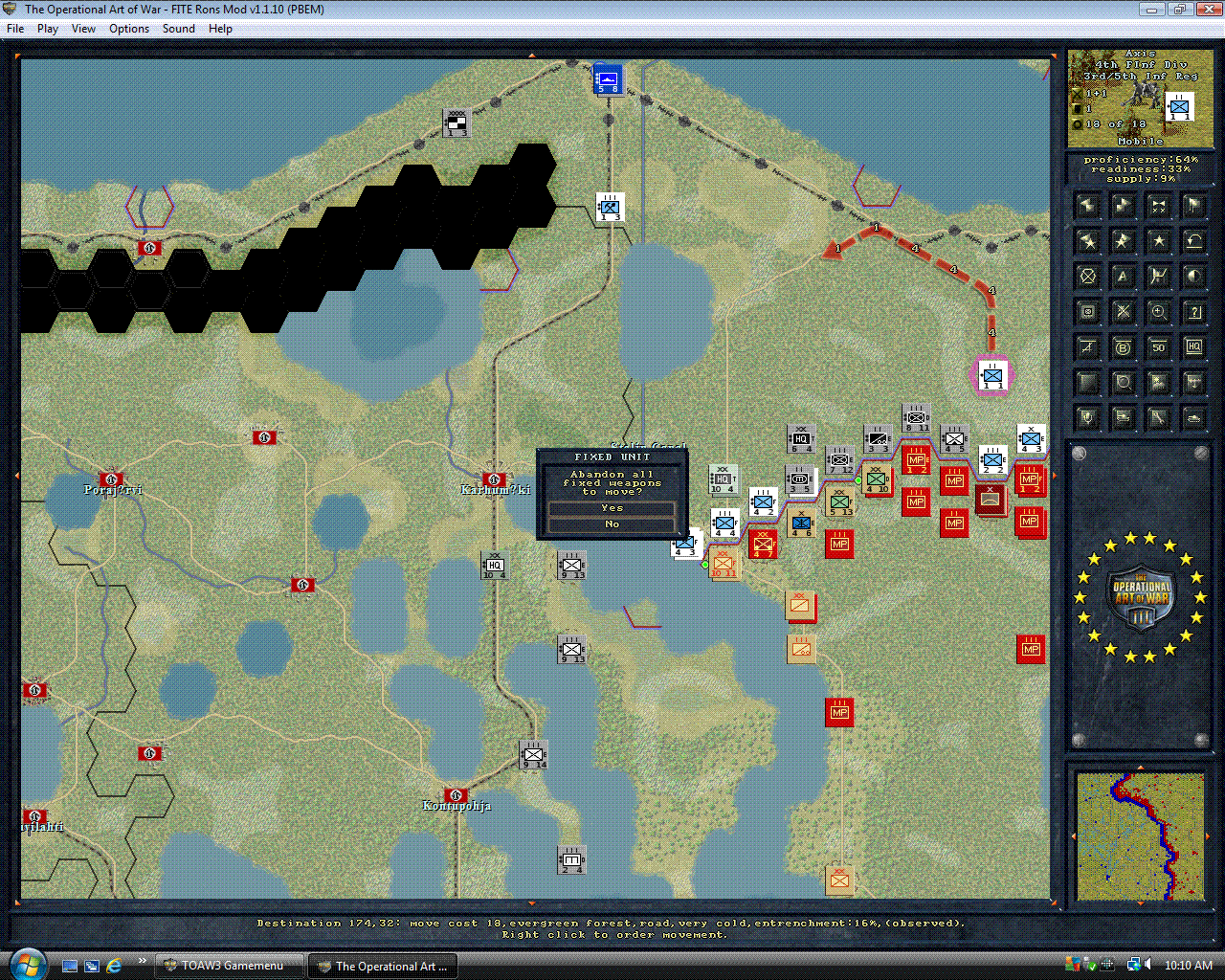The height and width of the screenshot is (980, 1225).
Task: Click the HQ button in the control panel
Action: point(1193,347)
